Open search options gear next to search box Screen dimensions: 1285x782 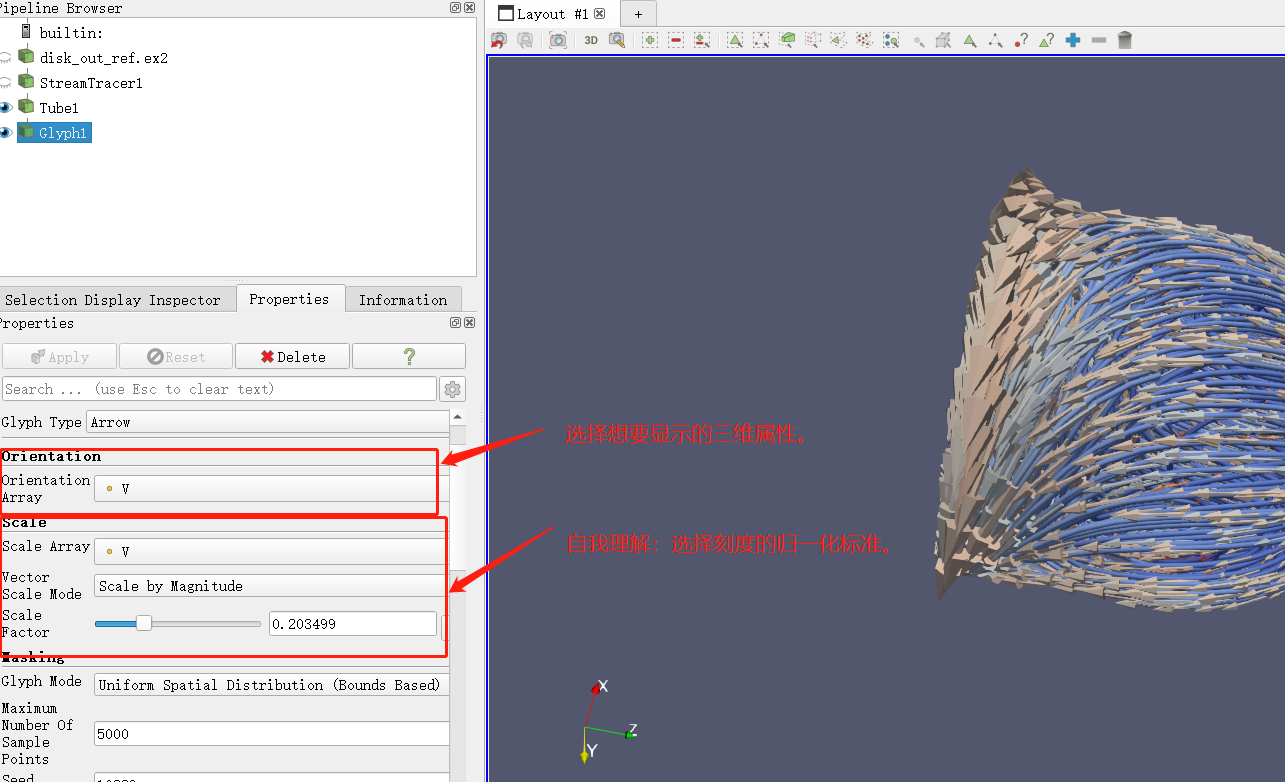pyautogui.click(x=452, y=389)
